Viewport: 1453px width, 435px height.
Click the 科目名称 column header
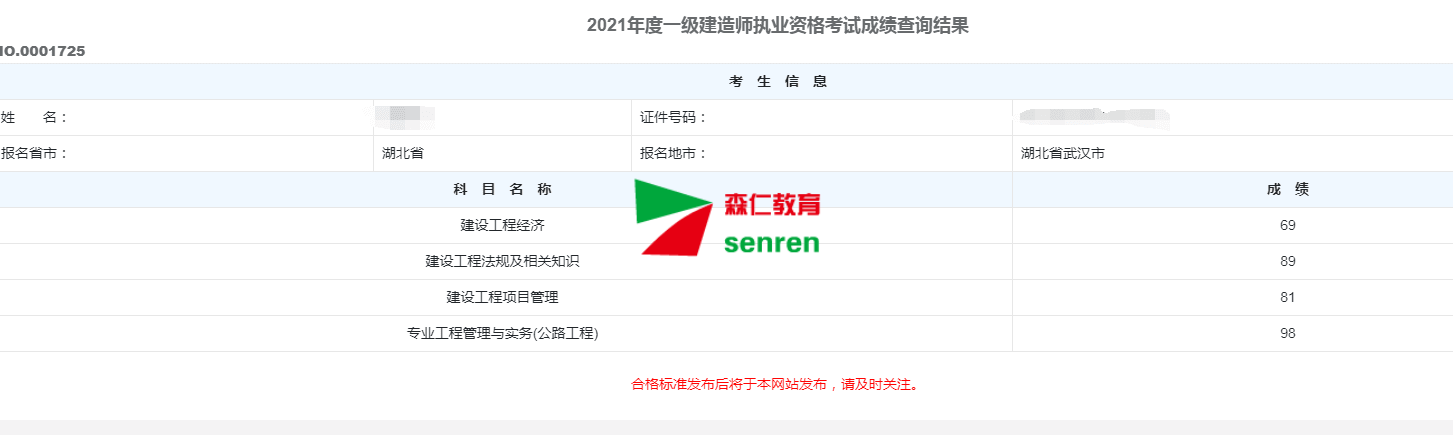[x=502, y=190]
